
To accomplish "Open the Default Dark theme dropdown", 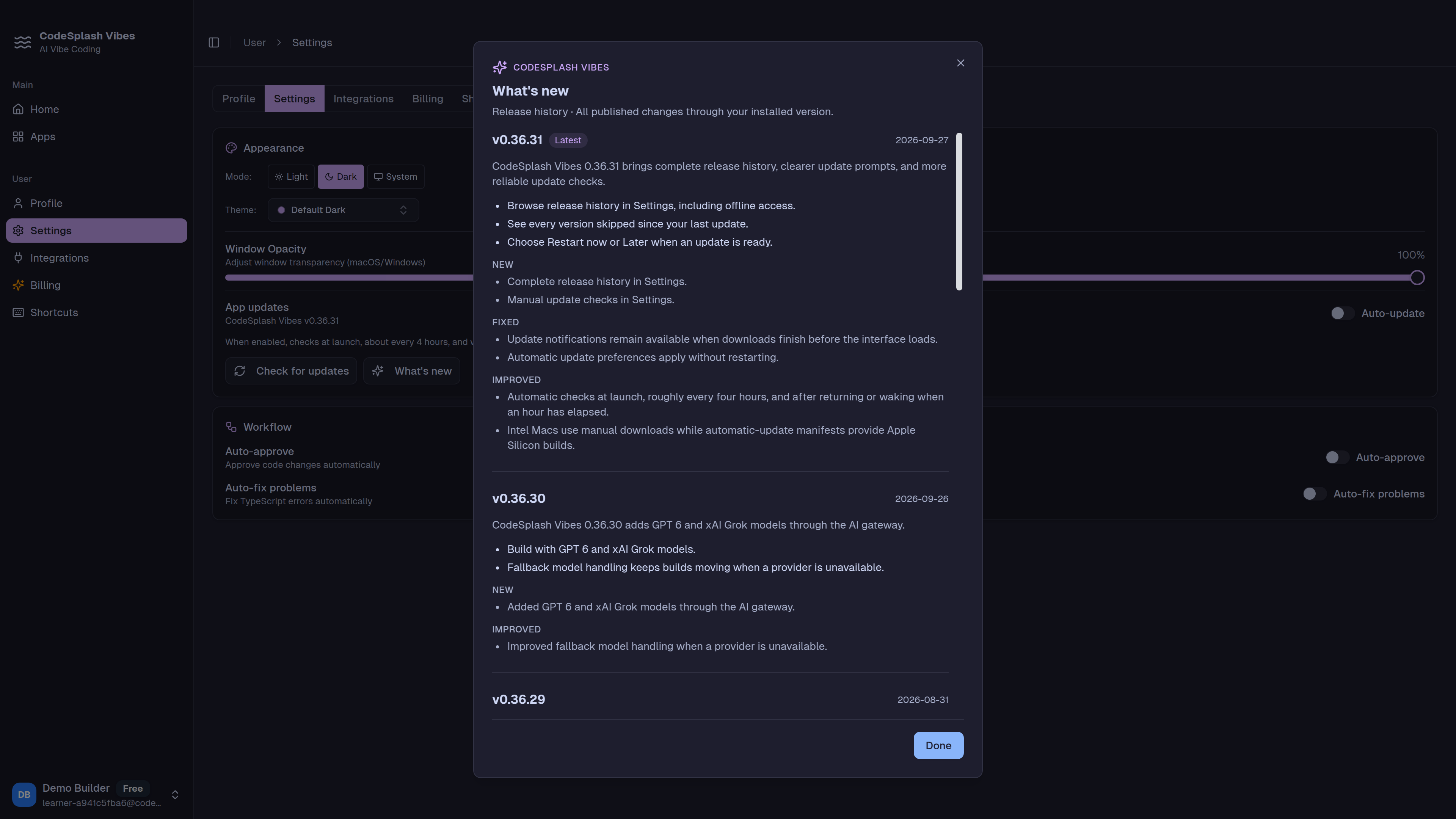I will pos(343,210).
